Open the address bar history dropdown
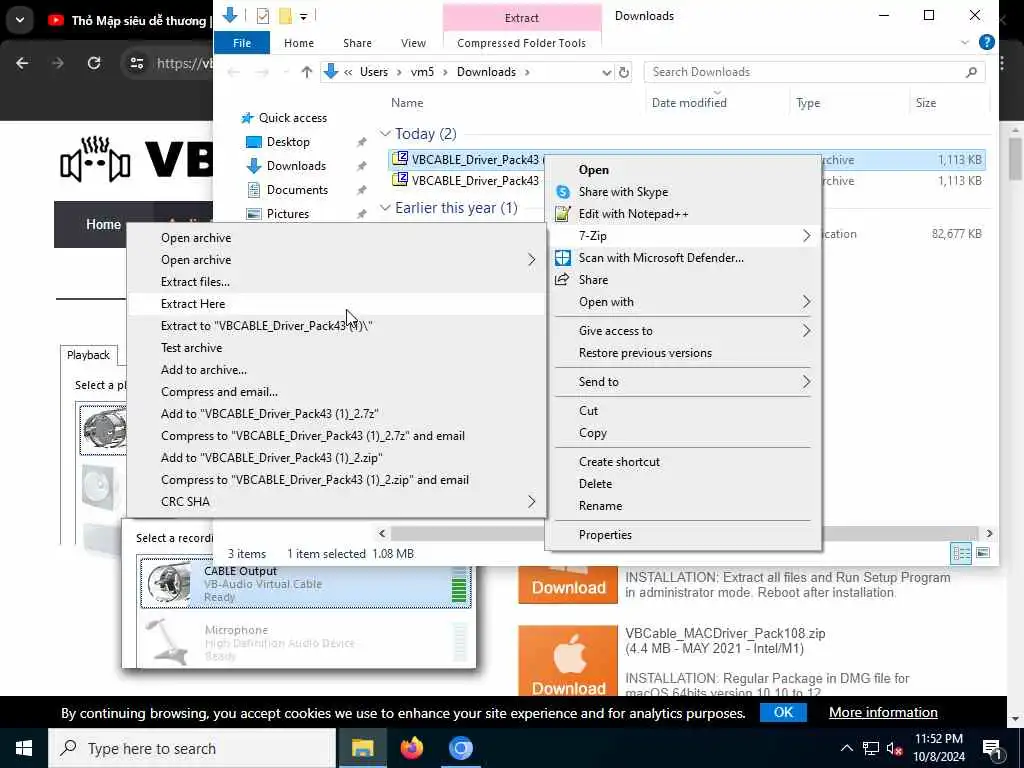The width and height of the screenshot is (1024, 768). coord(607,72)
